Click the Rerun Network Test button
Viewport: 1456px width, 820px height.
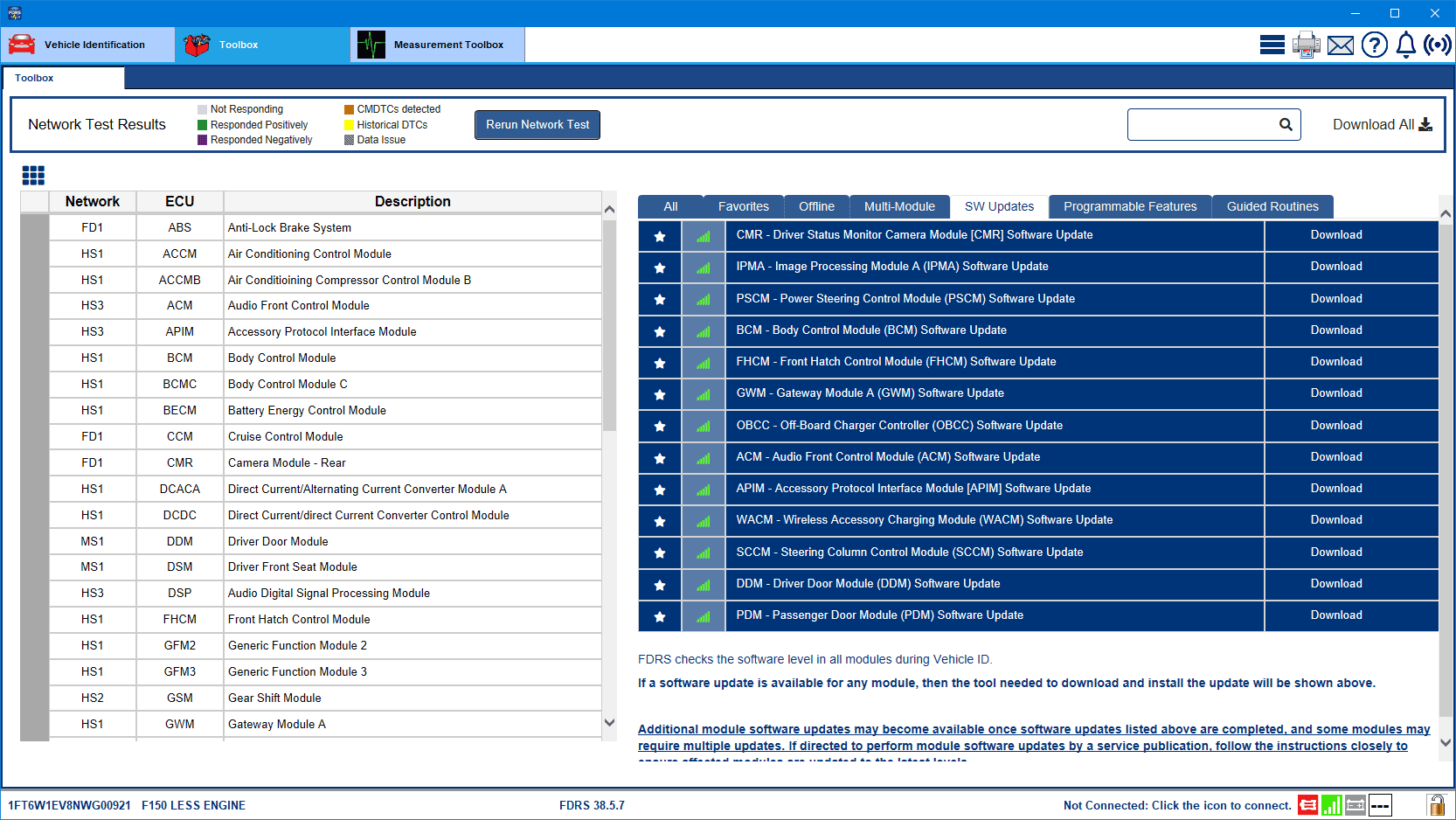tap(537, 124)
